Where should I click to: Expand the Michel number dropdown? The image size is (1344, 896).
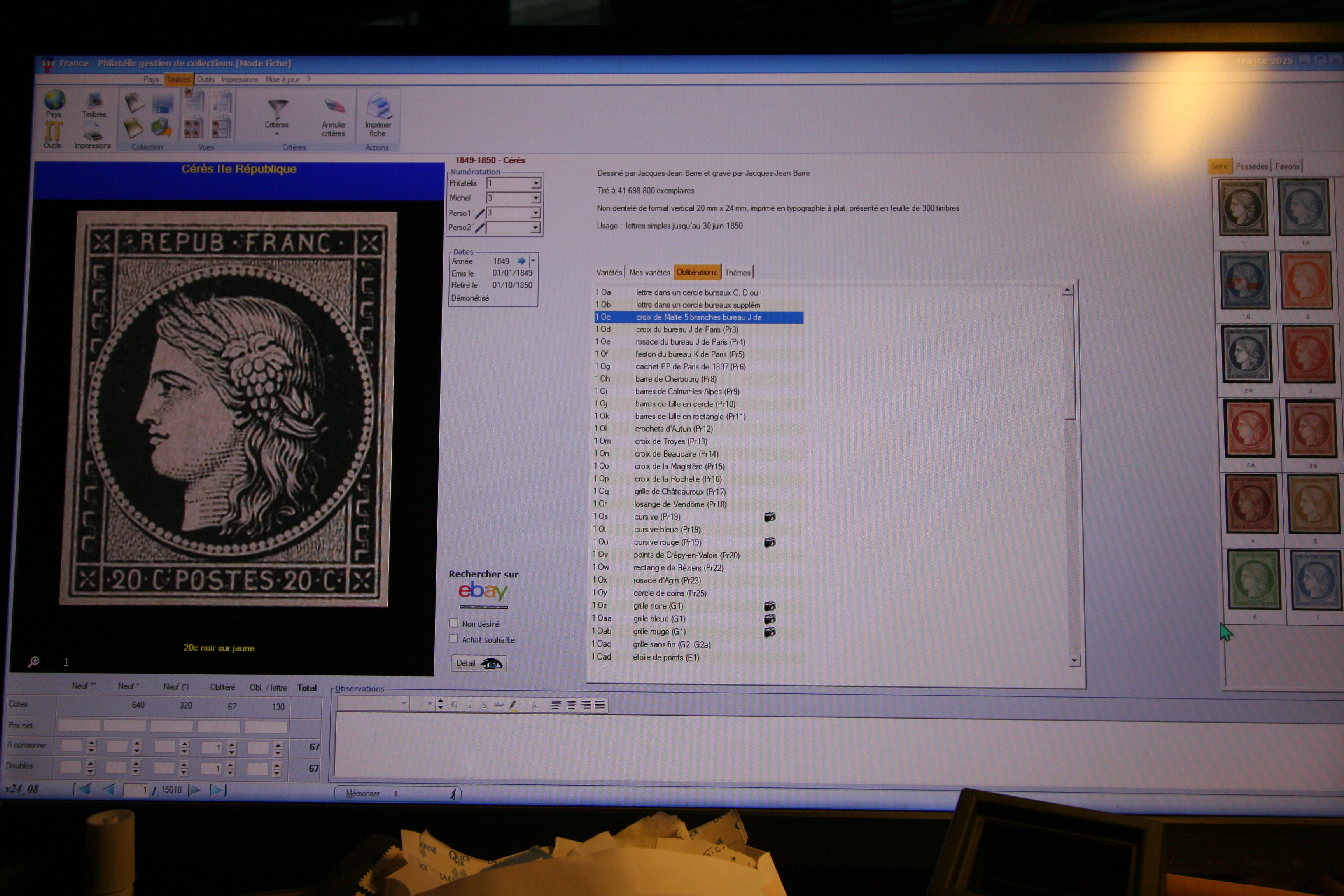(535, 198)
